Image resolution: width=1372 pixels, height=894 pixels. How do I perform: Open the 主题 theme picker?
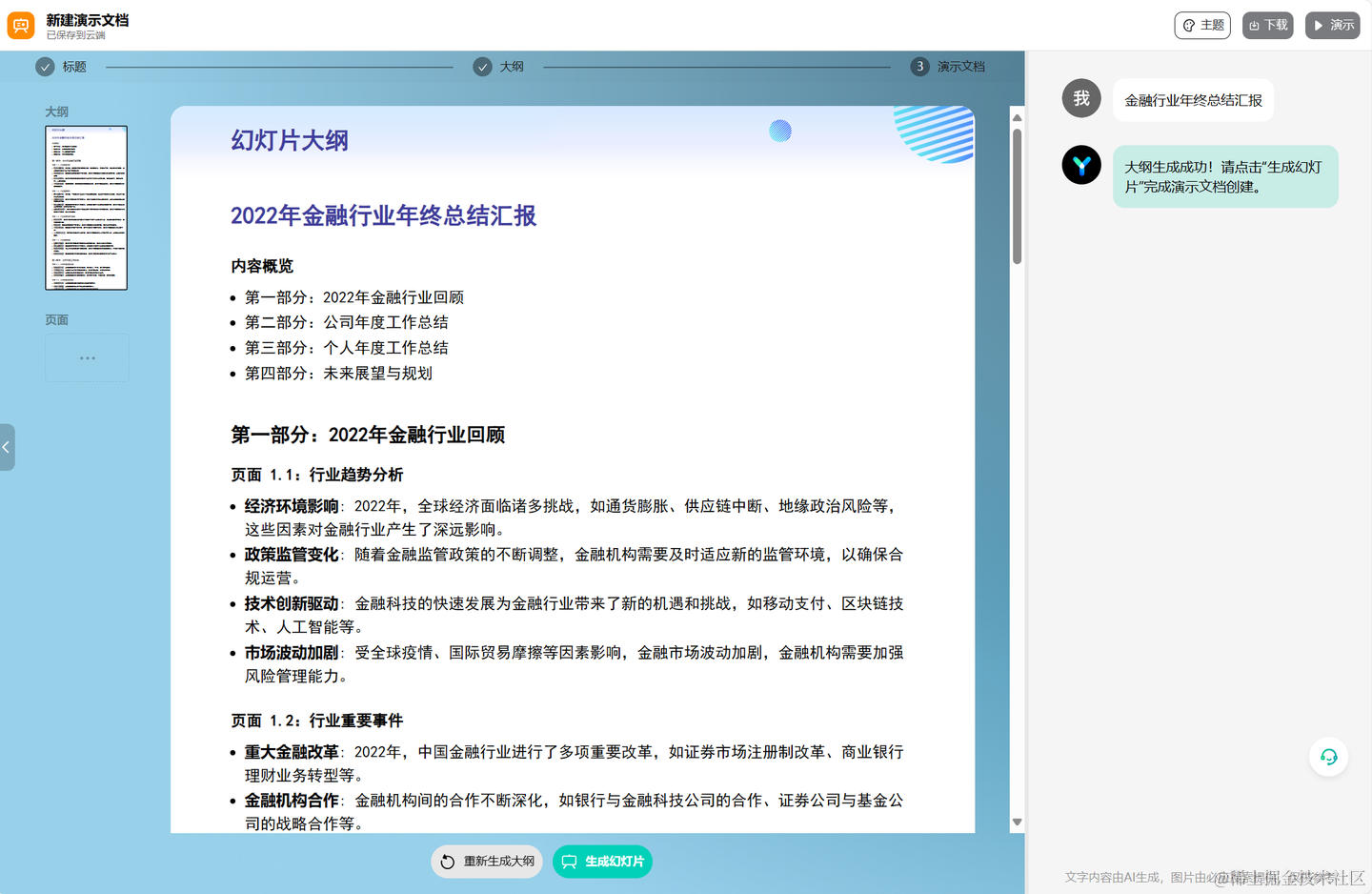[1202, 26]
